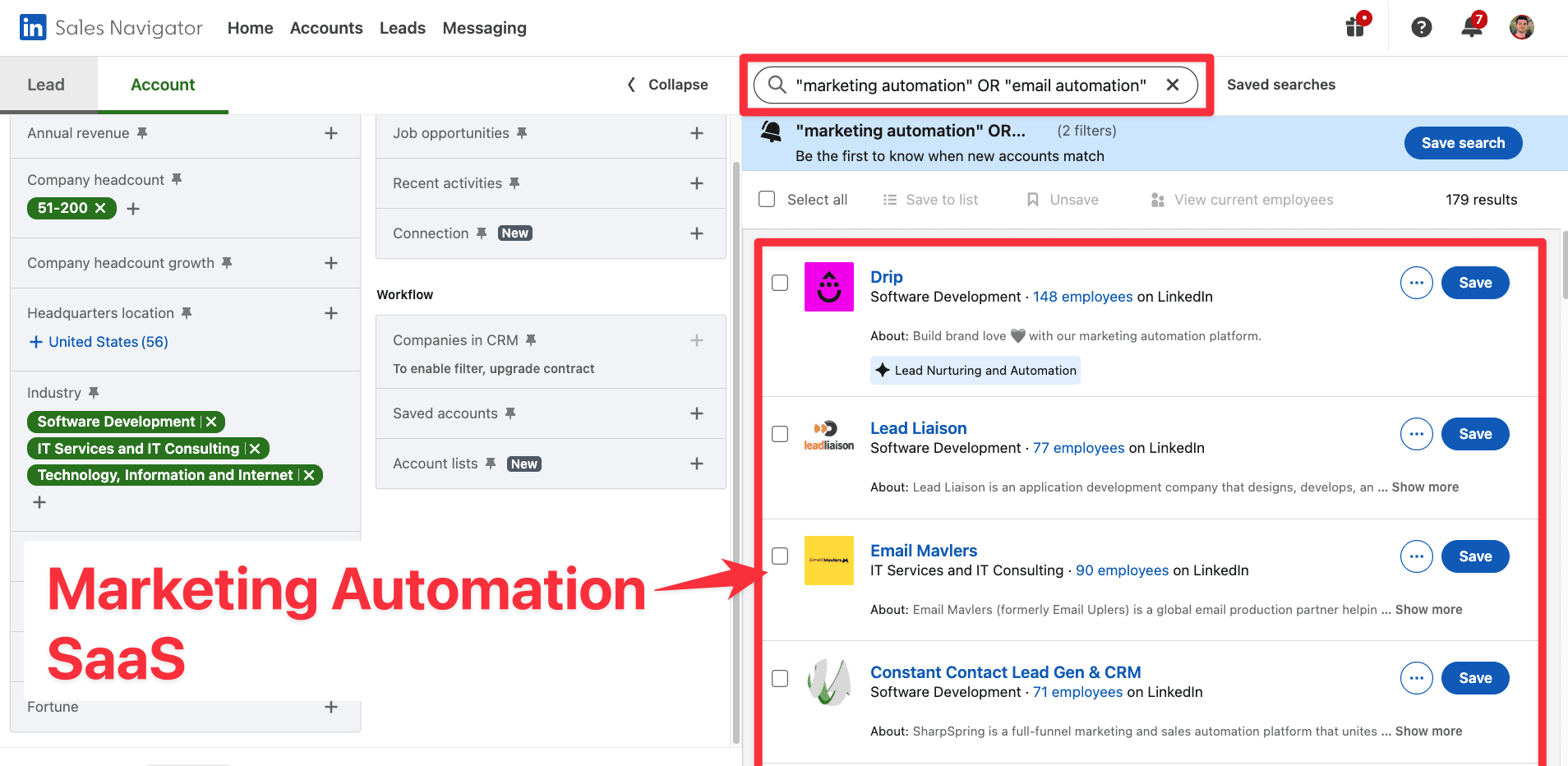Check the Drip account checkbox
This screenshot has height=766, width=1568.
tap(780, 283)
